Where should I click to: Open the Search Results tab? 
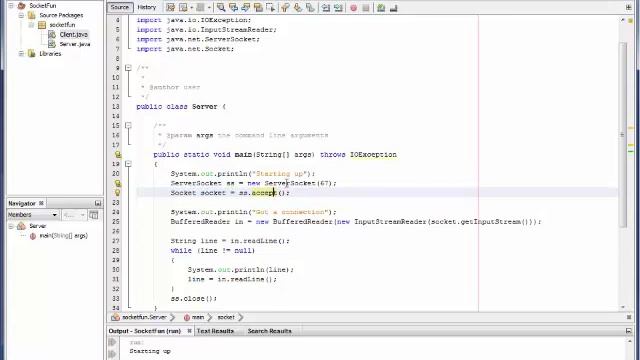[269, 331]
